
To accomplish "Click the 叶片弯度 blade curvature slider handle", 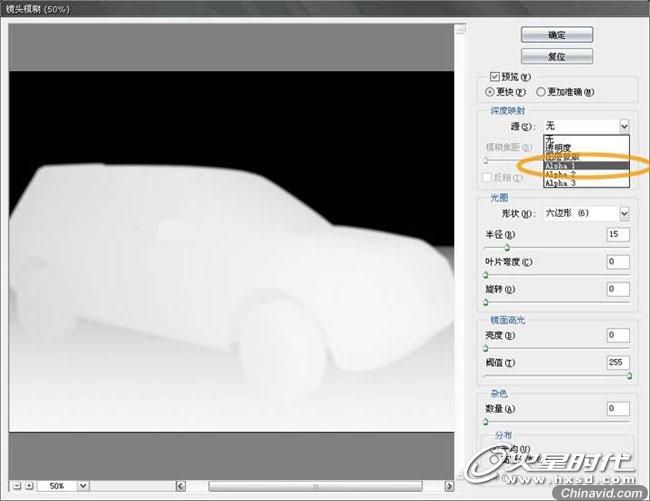I will click(486, 275).
